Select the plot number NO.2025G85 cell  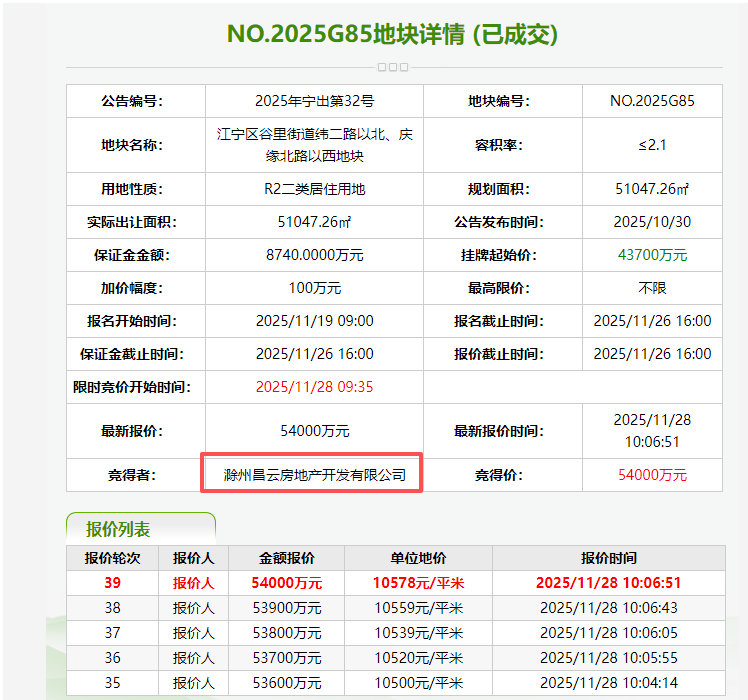pos(652,101)
